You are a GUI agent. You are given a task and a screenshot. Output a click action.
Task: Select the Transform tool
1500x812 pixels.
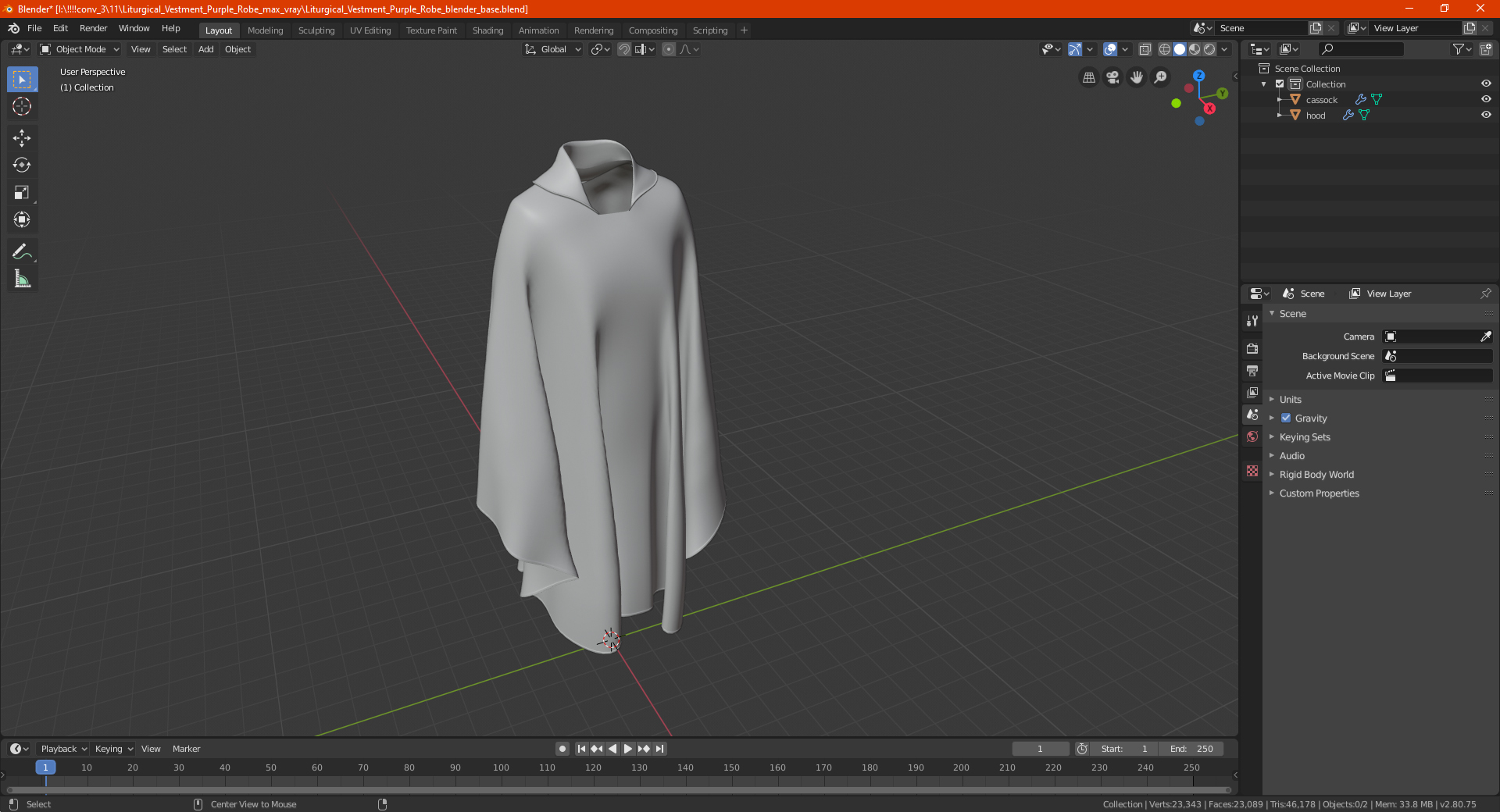tap(22, 219)
